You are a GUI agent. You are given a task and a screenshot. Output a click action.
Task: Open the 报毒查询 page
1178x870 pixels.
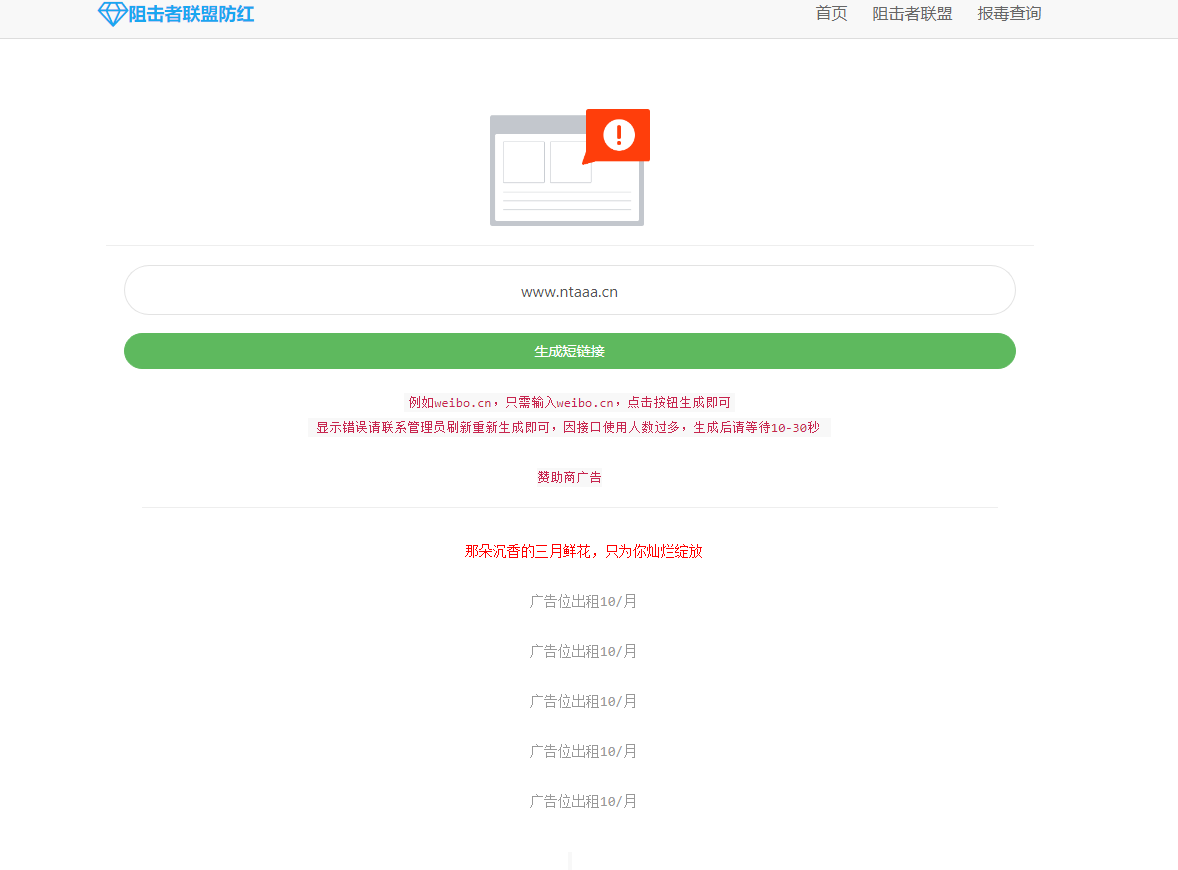[x=1009, y=14]
